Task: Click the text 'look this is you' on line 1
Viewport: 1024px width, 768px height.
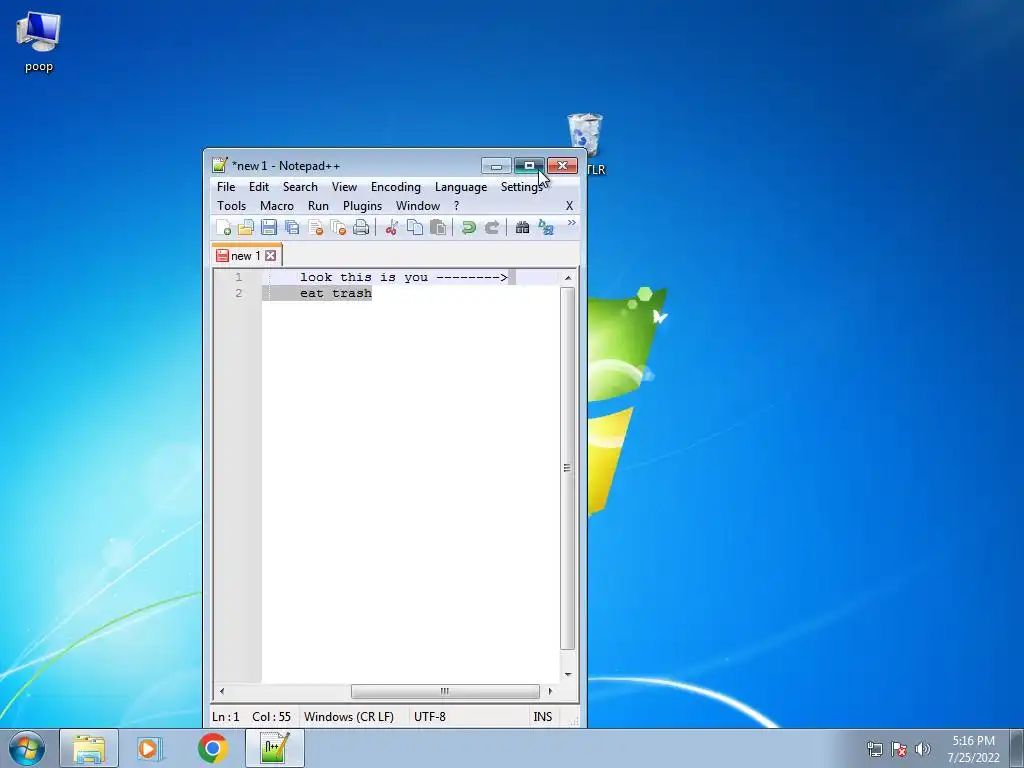Action: [364, 277]
